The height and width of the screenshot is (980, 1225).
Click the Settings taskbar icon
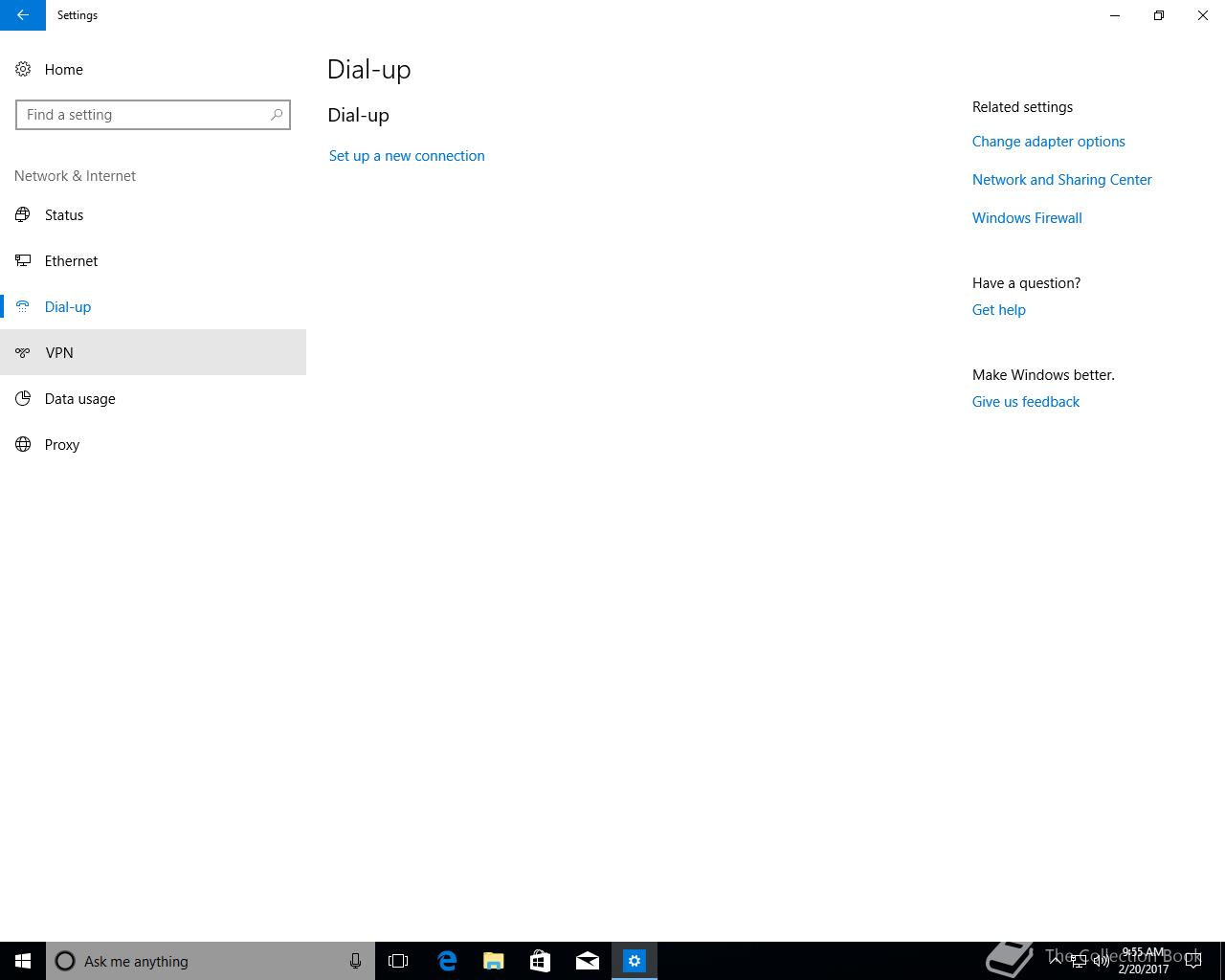635,961
